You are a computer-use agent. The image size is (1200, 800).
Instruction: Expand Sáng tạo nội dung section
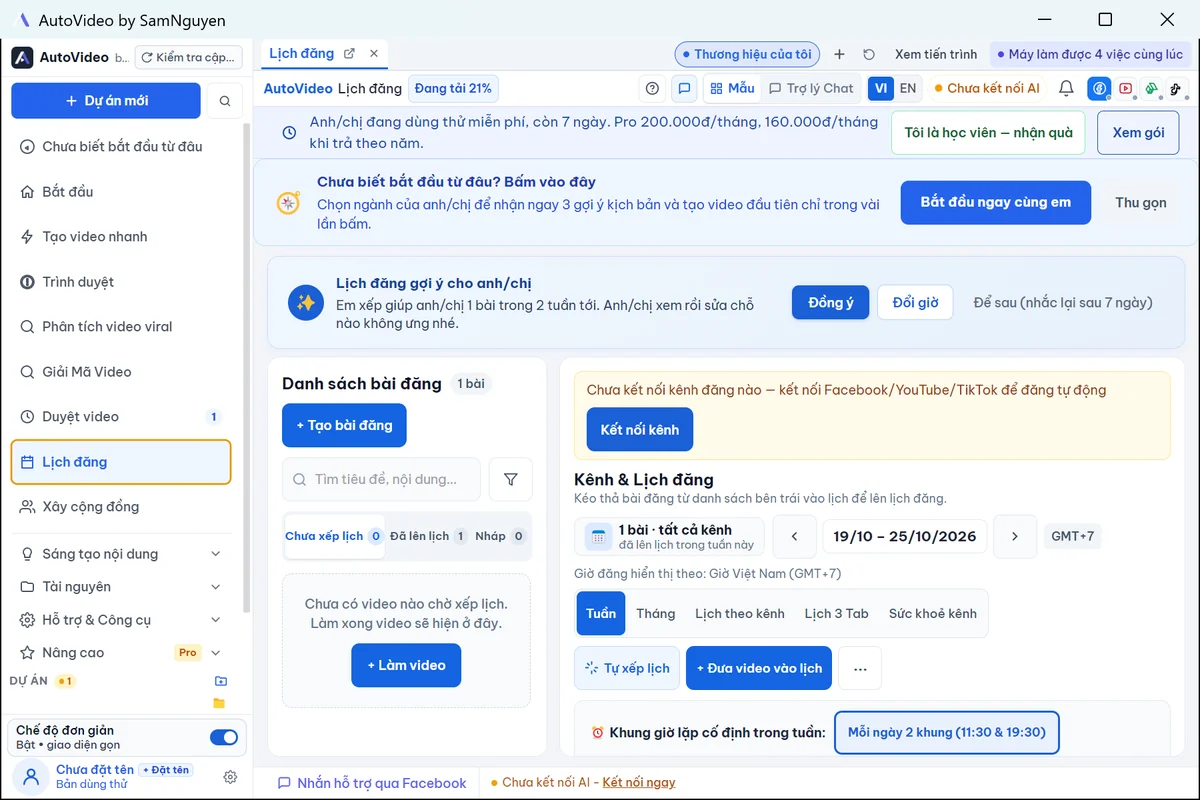121,554
